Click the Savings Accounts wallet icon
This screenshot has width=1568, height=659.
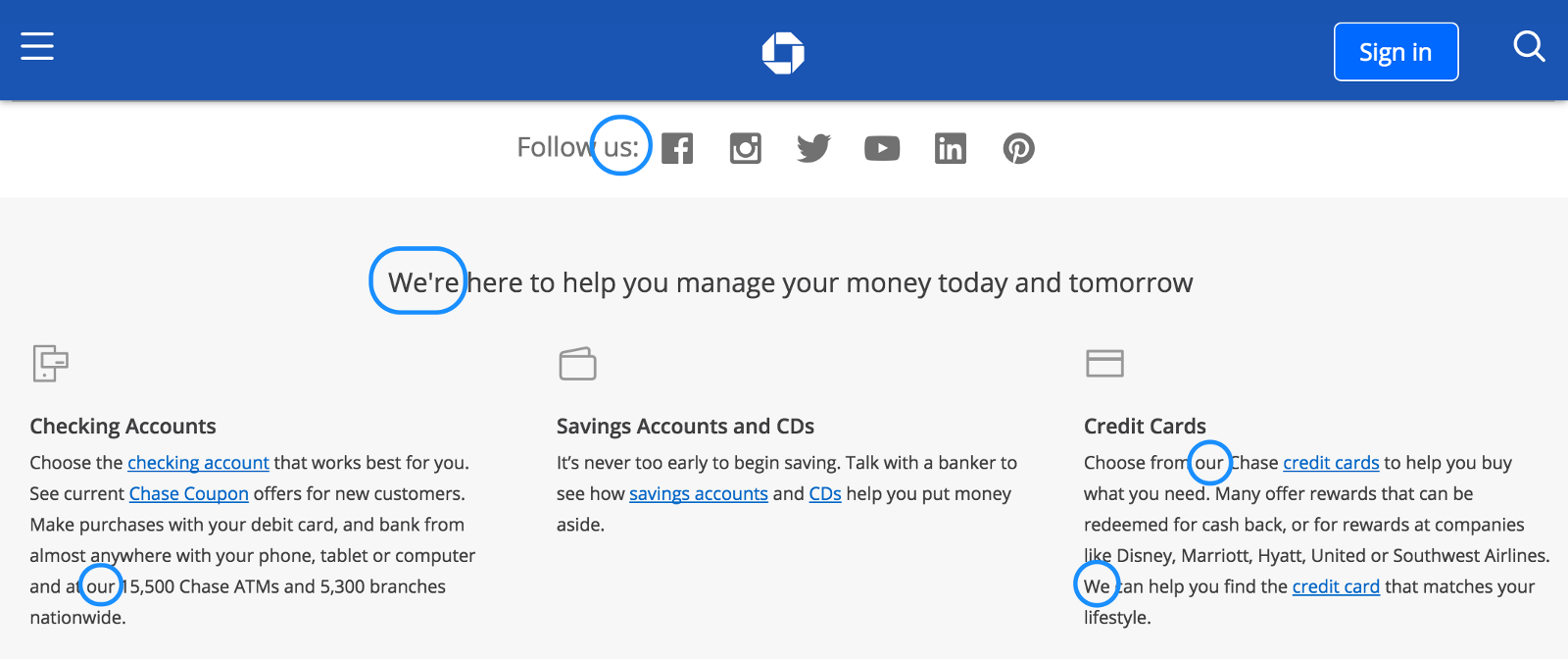pos(577,363)
